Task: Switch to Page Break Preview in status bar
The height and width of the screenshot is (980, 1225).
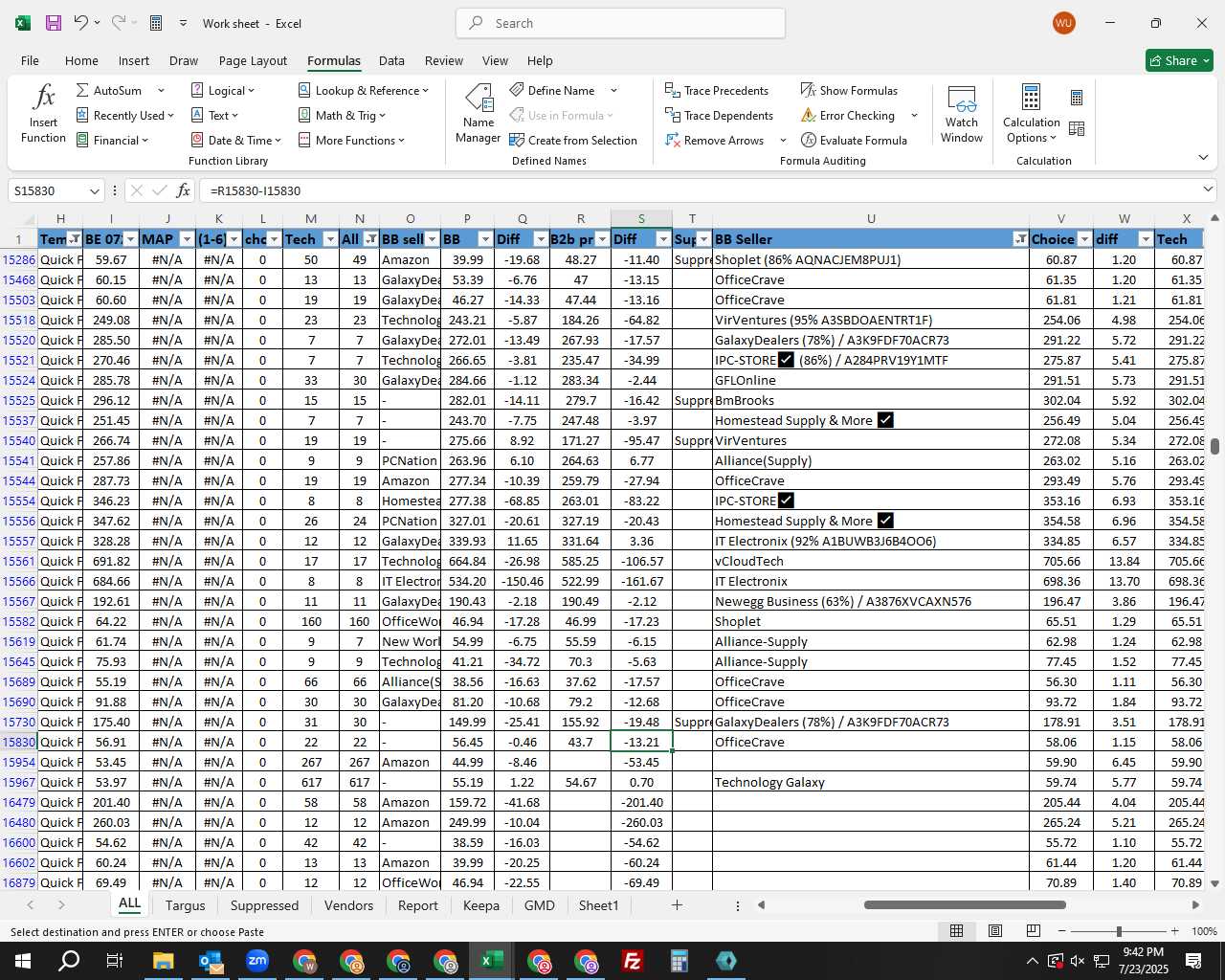Action: tap(1034, 931)
